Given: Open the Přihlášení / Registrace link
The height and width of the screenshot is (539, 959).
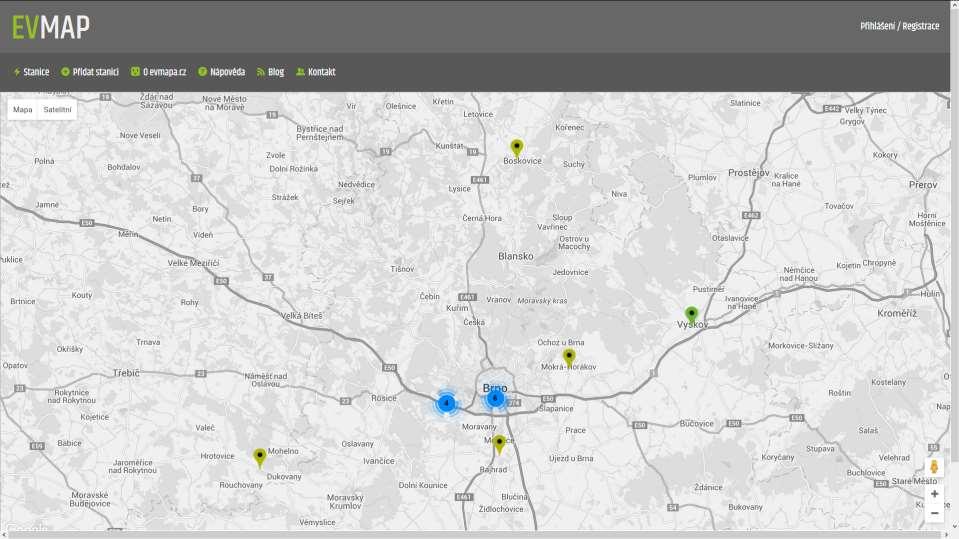Looking at the screenshot, I should pos(899,26).
